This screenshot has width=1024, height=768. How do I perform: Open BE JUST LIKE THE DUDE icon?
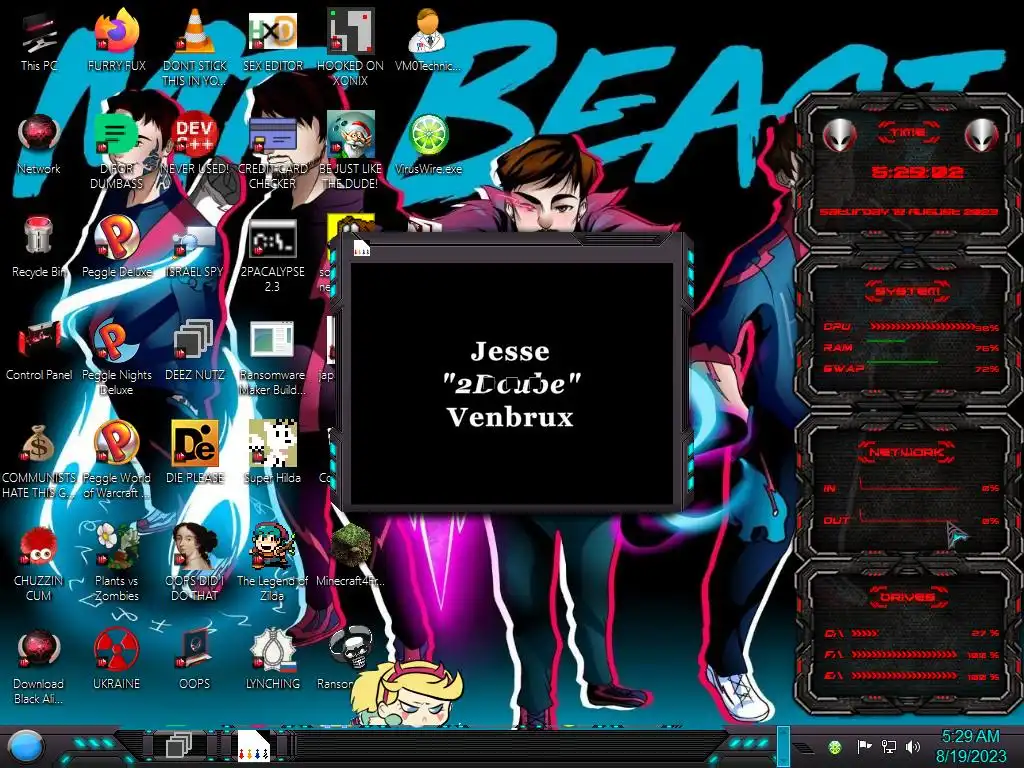(x=351, y=134)
